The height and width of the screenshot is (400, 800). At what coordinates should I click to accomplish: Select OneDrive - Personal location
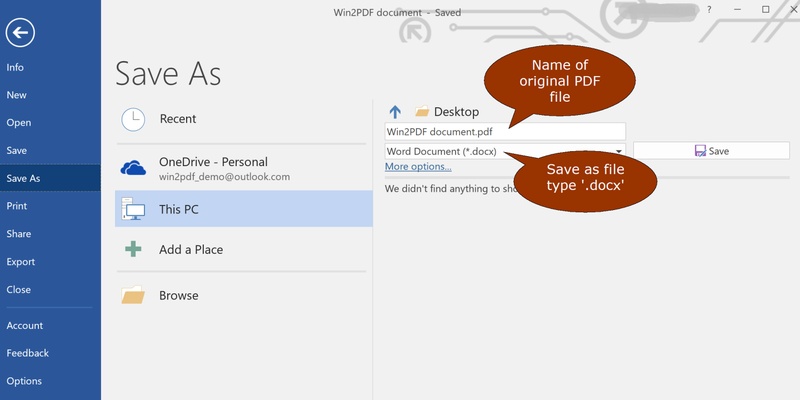point(244,168)
